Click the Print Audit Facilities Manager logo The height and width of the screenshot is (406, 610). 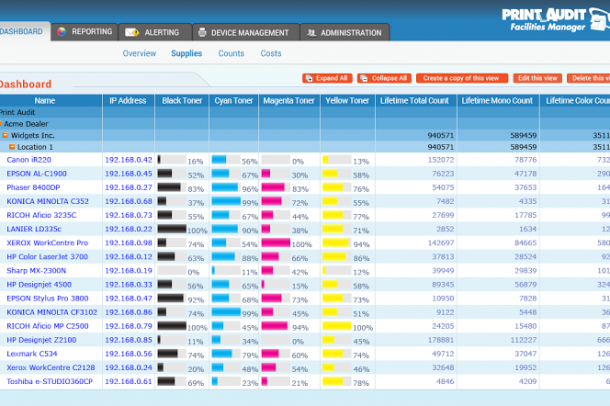pyautogui.click(x=556, y=19)
